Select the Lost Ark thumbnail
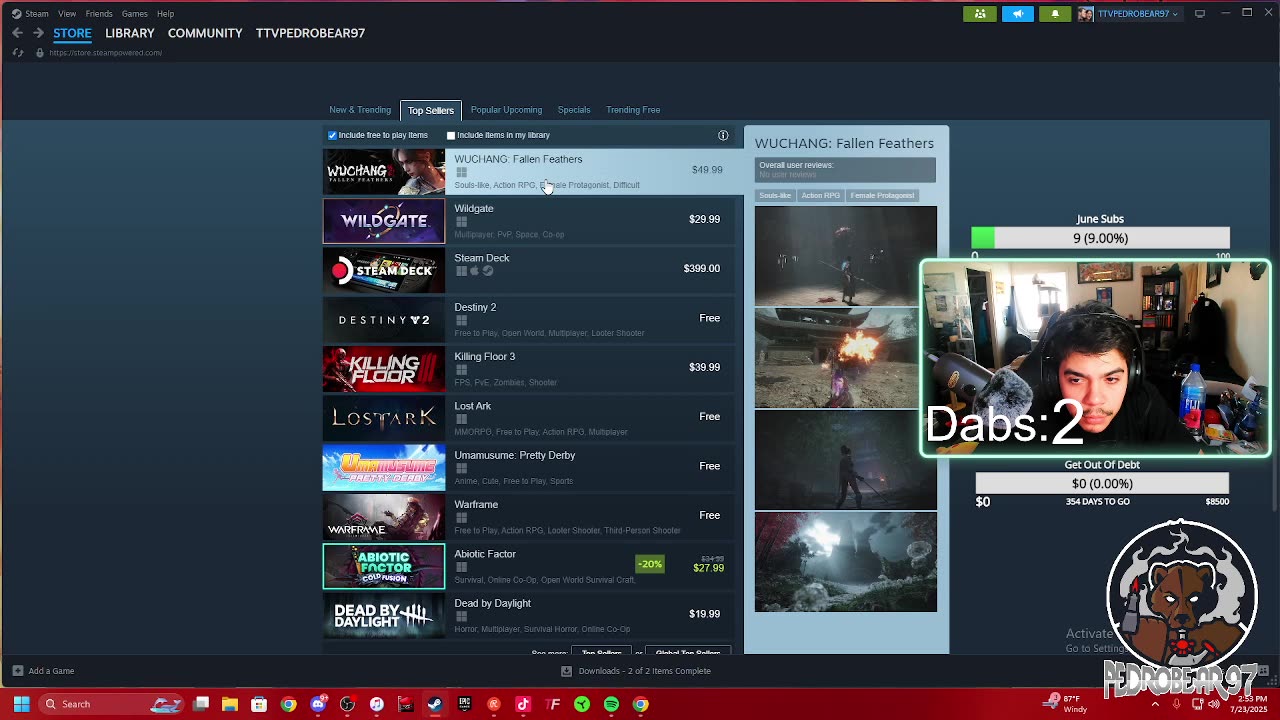The width and height of the screenshot is (1280, 720). 384,418
